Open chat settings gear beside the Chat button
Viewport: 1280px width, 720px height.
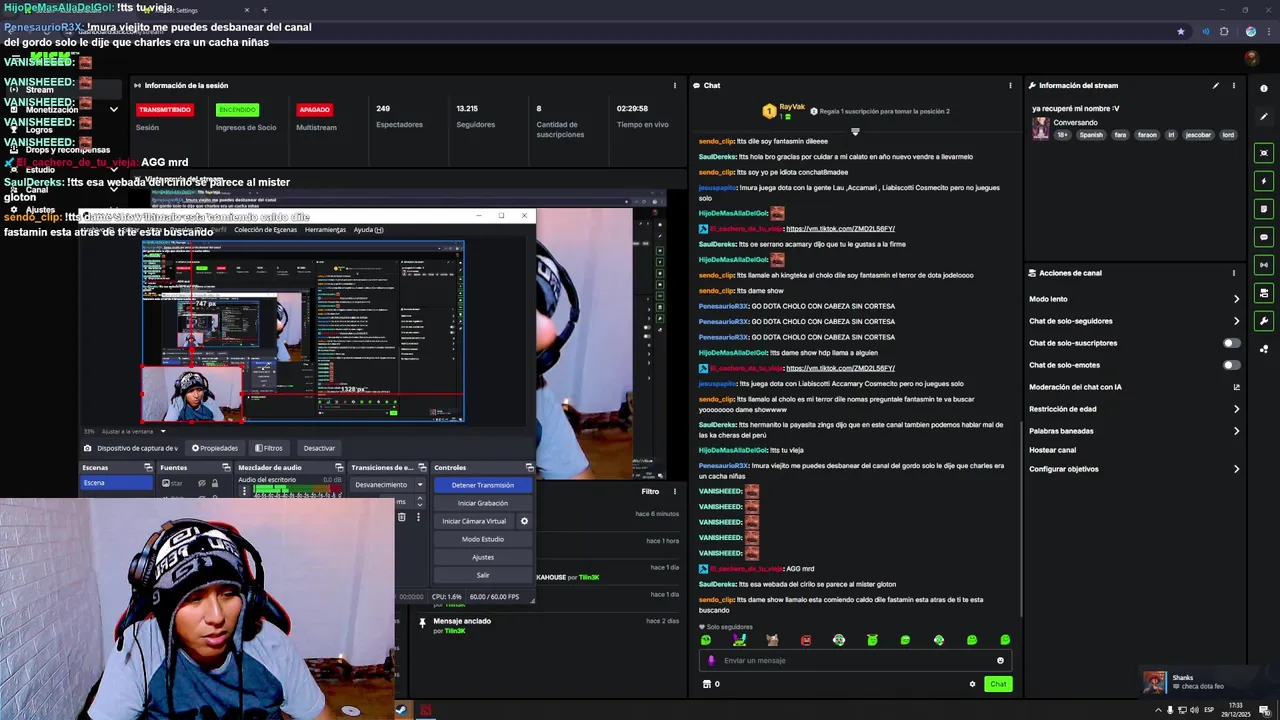pyautogui.click(x=972, y=684)
